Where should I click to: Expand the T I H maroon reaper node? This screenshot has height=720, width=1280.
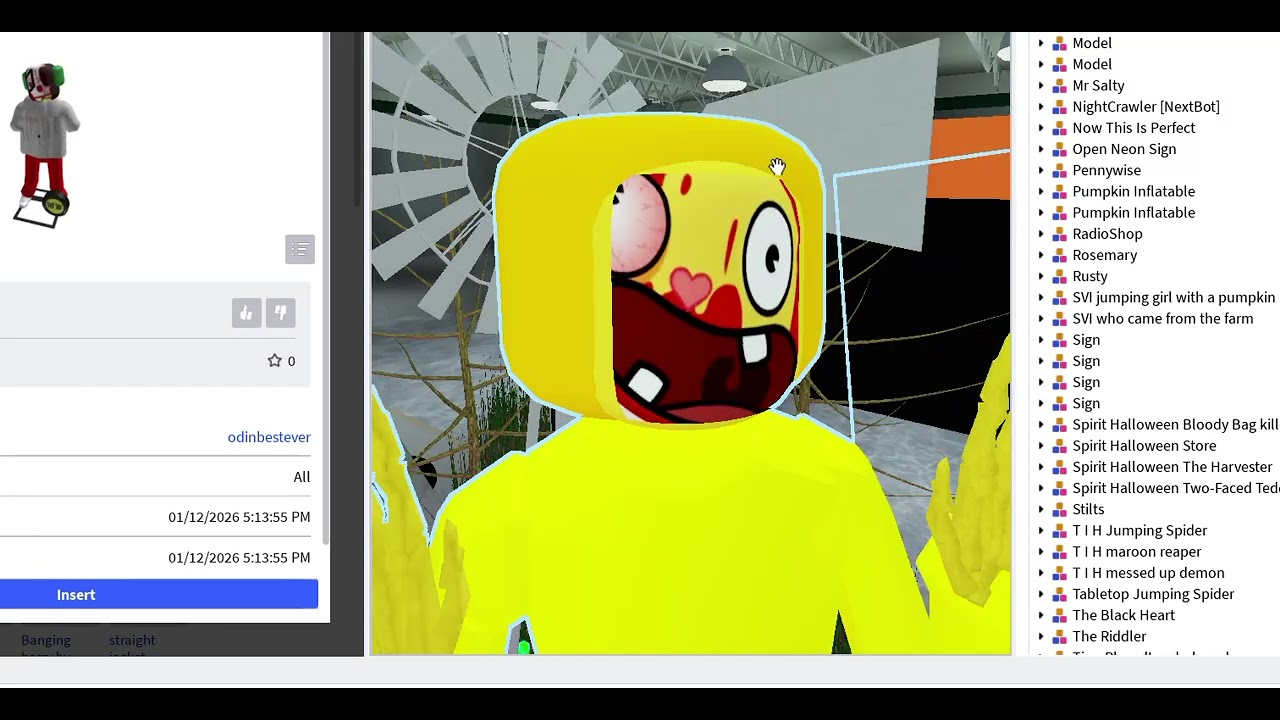point(1041,552)
